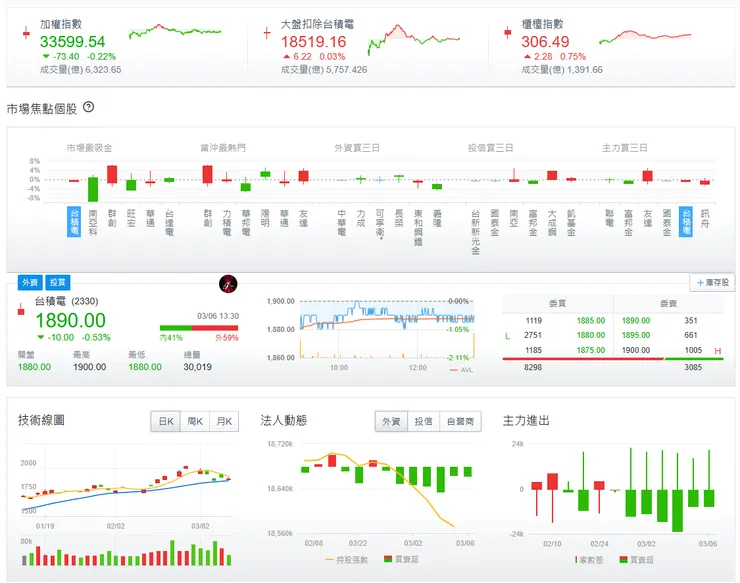Select 台新新光金 stock label
The width and height of the screenshot is (740, 583).
pyautogui.click(x=476, y=232)
